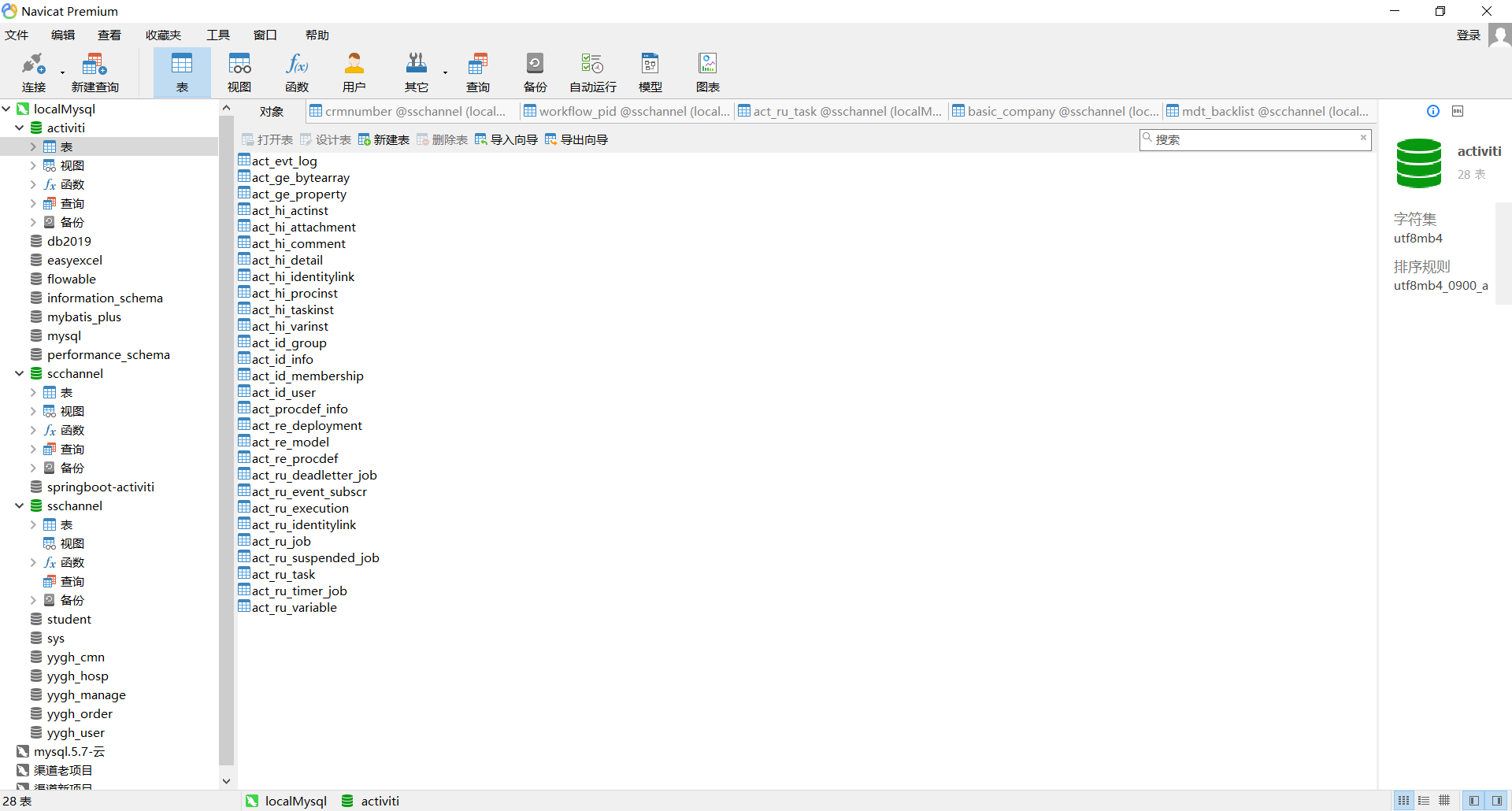Screen dimensions: 1512x811
Task: Toggle the right information pane
Action: coord(1497,801)
